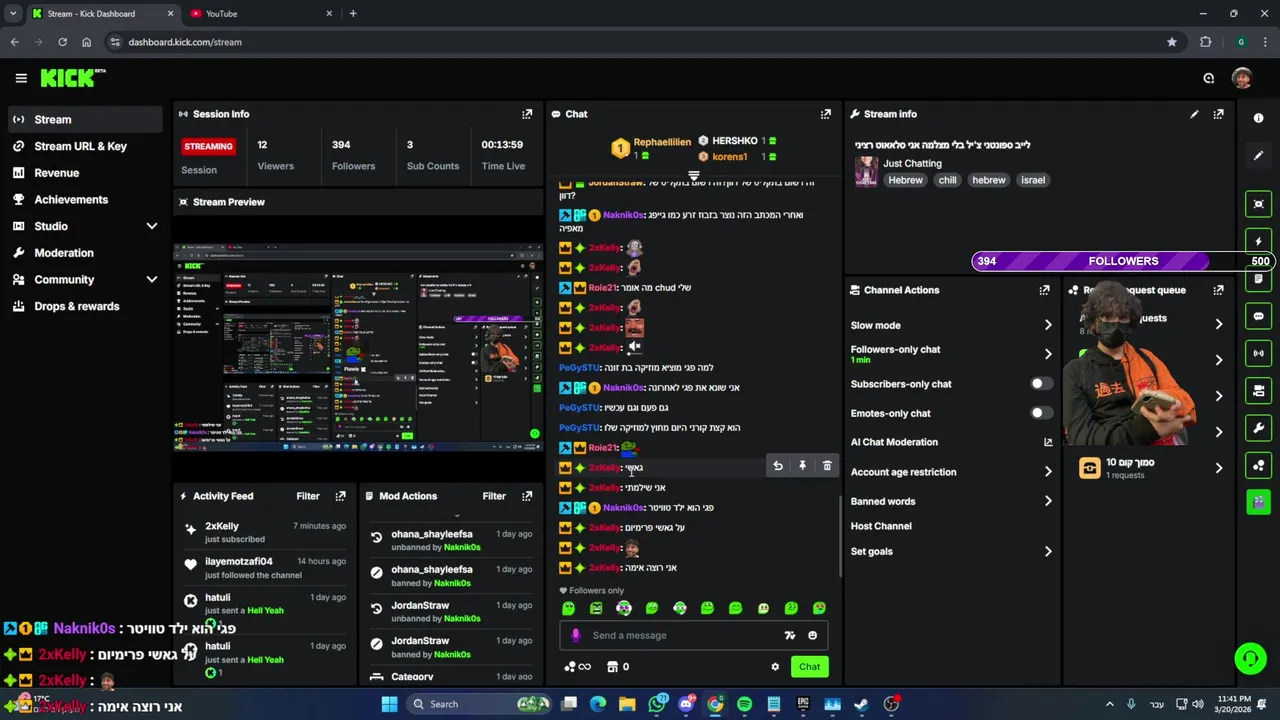The image size is (1280, 720).
Task: Open Banned words settings chevron
Action: (1048, 501)
